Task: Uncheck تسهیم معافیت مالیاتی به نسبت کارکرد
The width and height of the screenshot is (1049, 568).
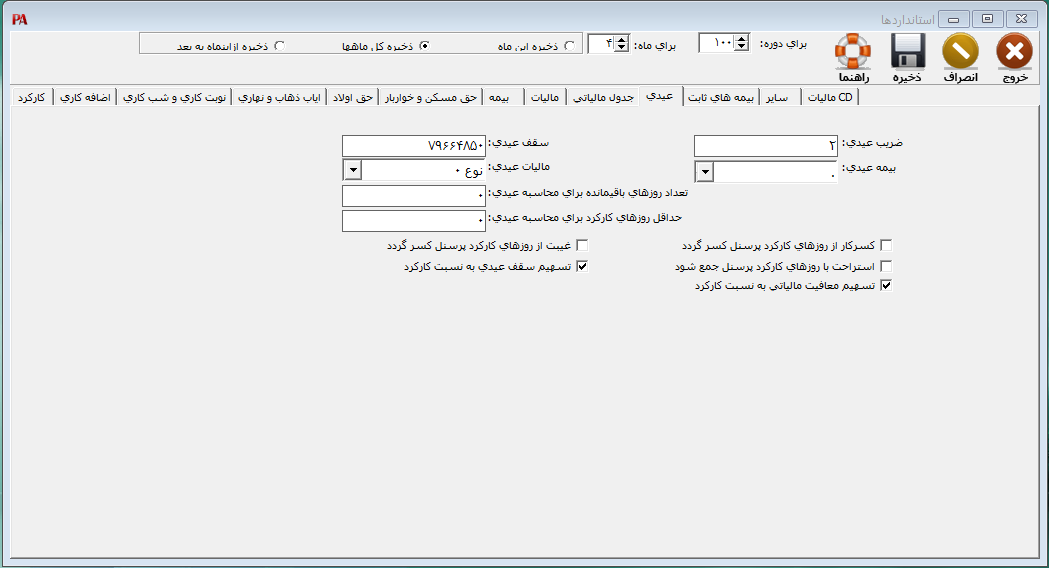Action: (x=885, y=286)
